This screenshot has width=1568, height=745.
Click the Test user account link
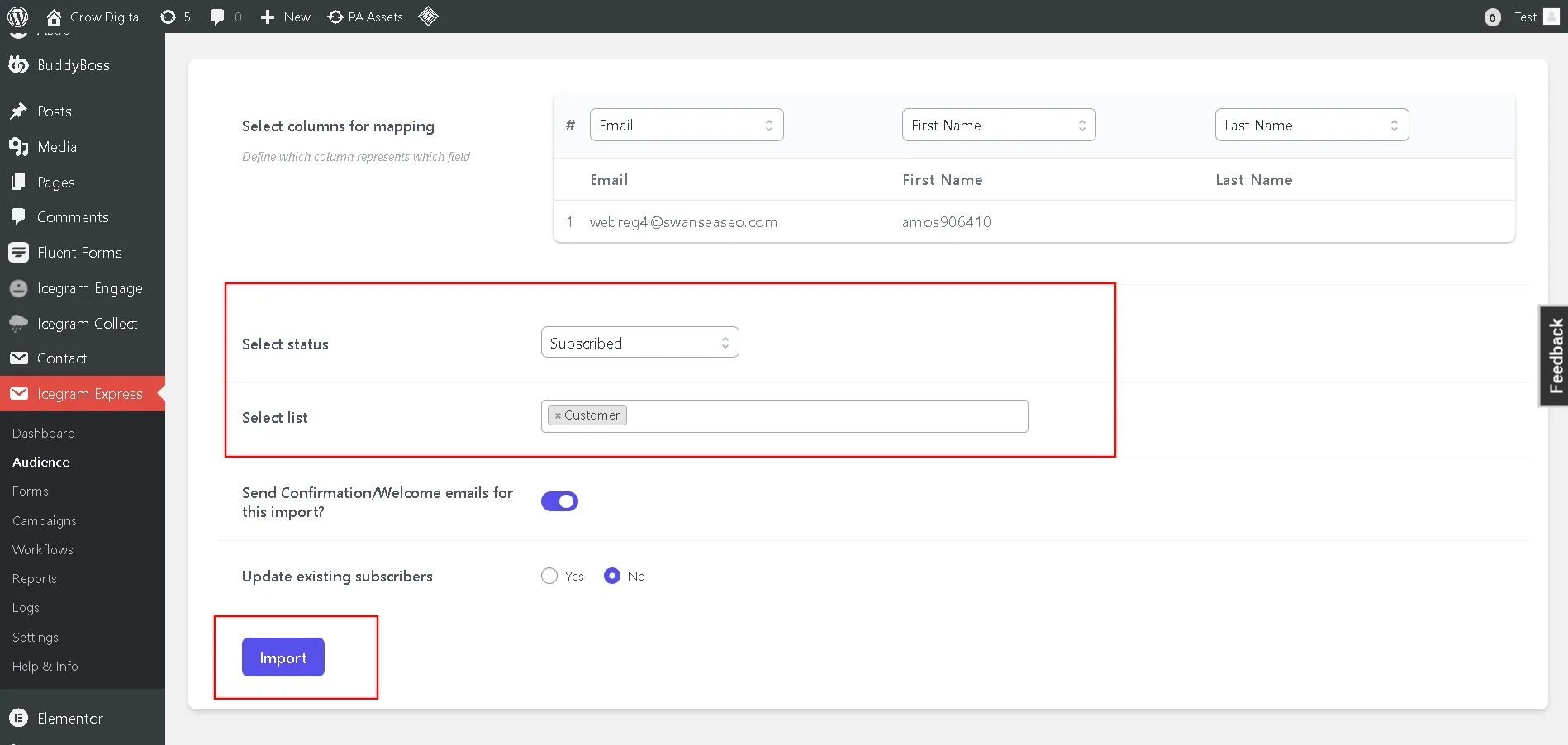(x=1525, y=17)
